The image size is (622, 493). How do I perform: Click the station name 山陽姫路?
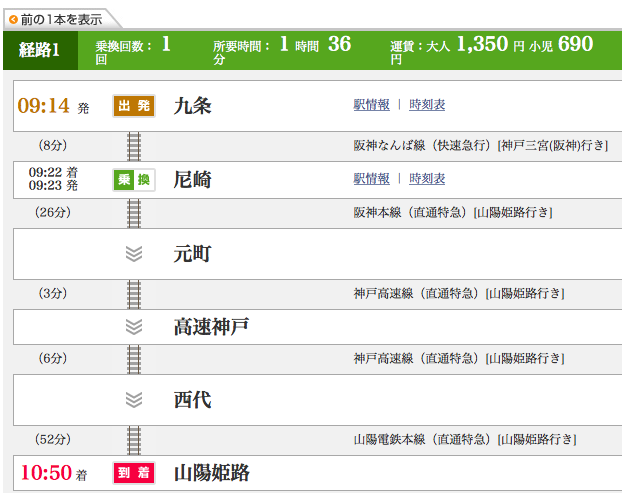[x=211, y=473]
